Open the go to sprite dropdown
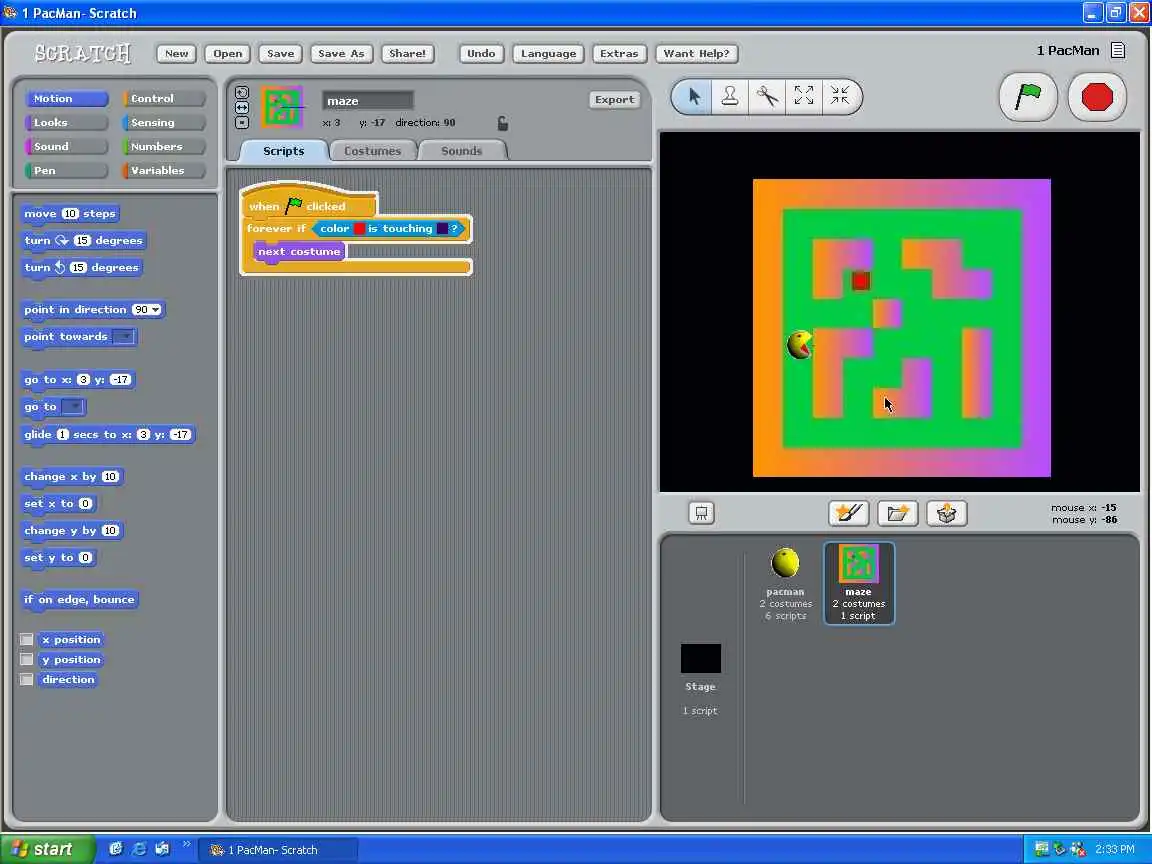 (x=72, y=406)
